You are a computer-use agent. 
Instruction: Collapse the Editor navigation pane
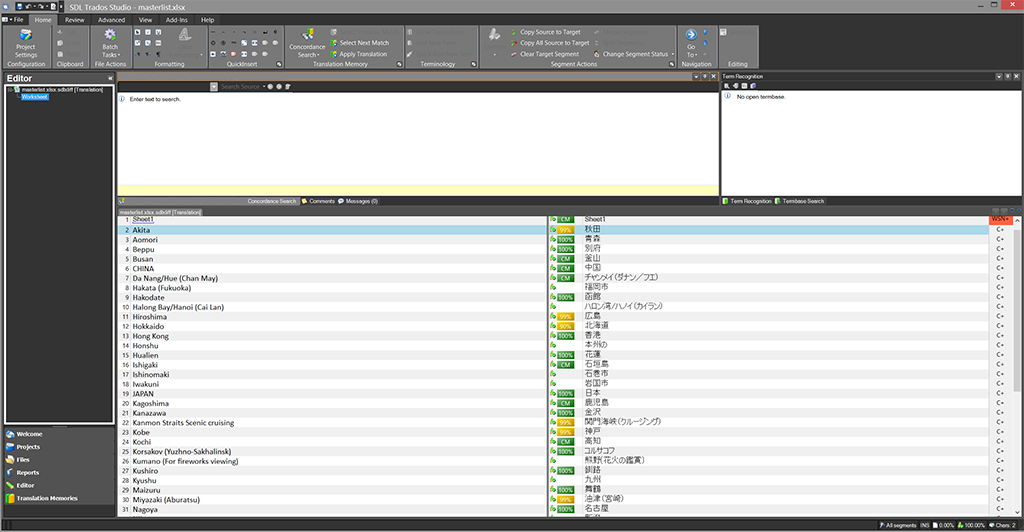tap(109, 78)
